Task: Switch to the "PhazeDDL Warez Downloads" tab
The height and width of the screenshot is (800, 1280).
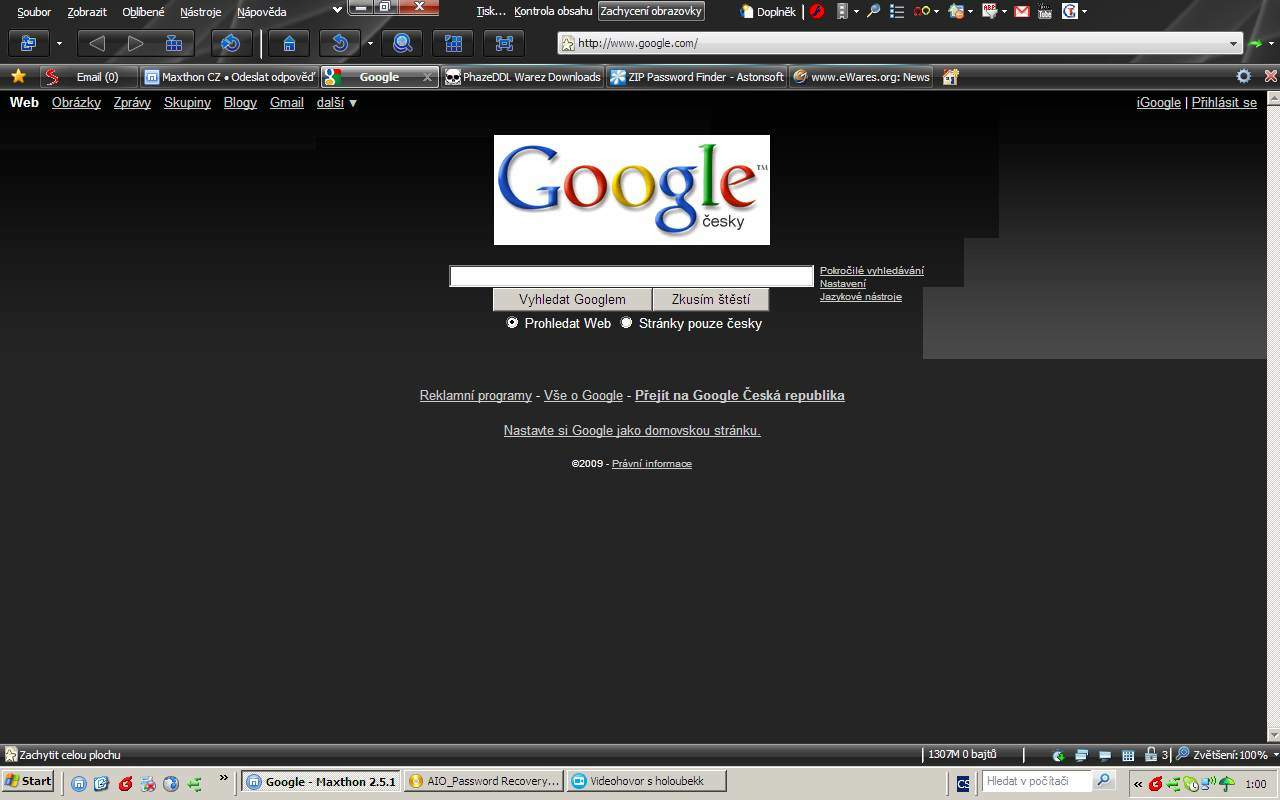Action: (x=523, y=77)
